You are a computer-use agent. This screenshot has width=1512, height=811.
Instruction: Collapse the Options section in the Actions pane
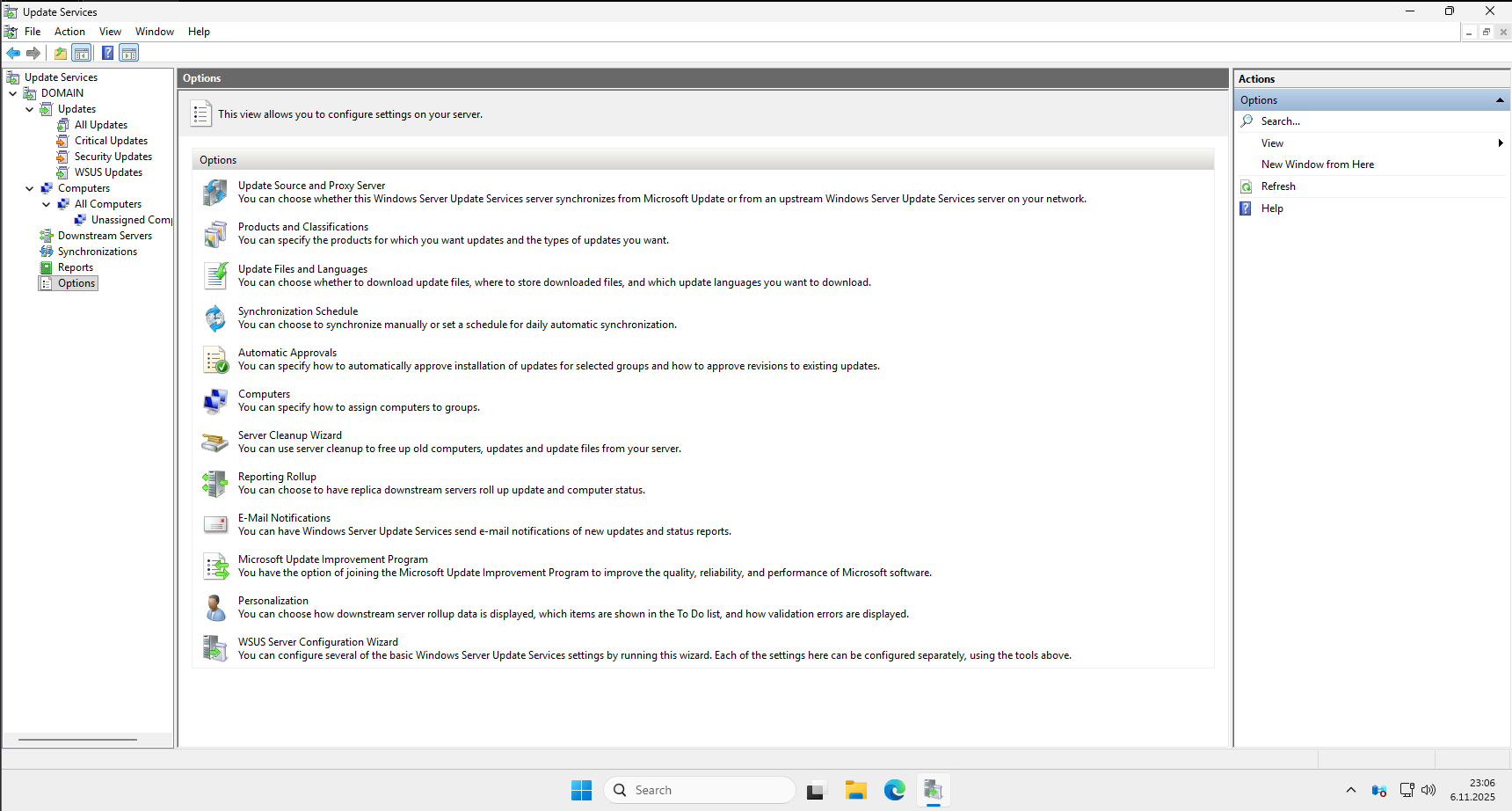(x=1498, y=99)
